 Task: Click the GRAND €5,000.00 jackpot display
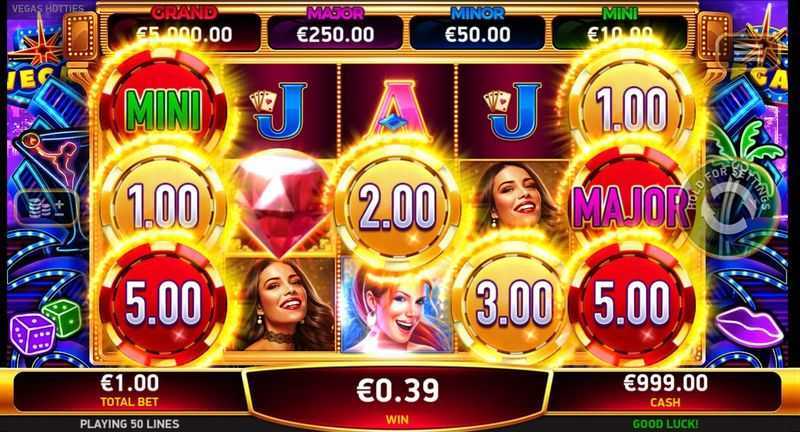tap(184, 31)
